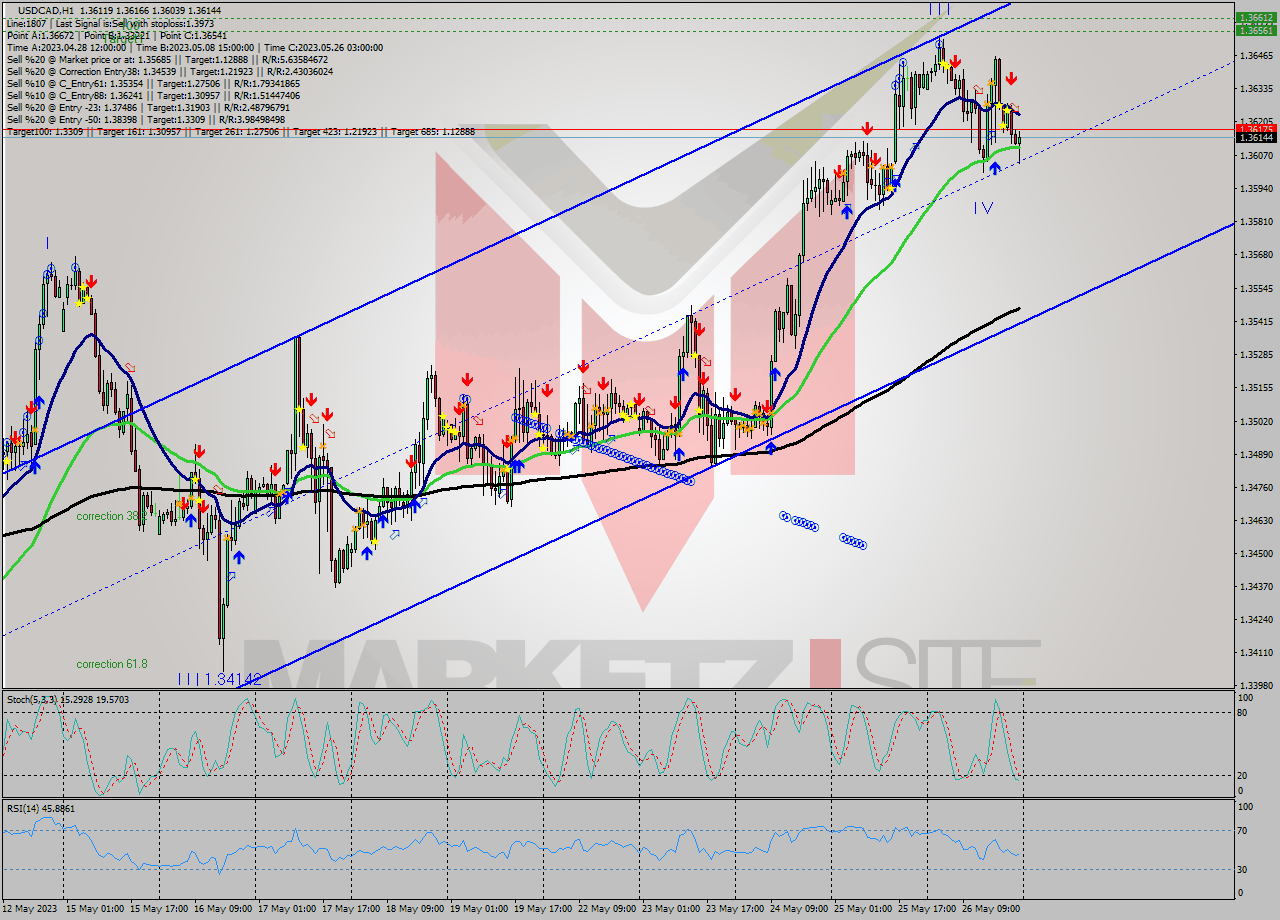Screen dimensions: 1280x920
Task: Click the 1.35545 price axis value
Action: [1255, 288]
